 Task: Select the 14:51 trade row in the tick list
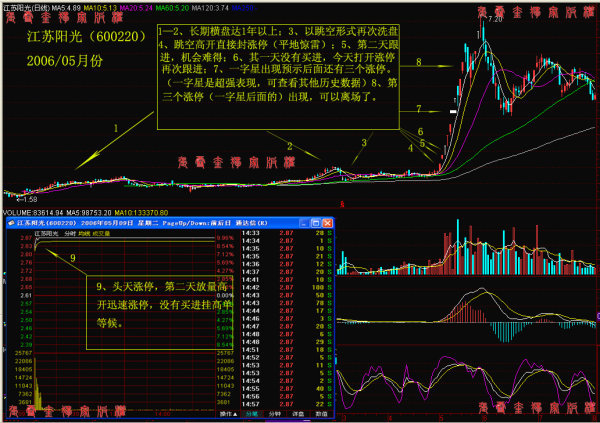tap(288, 350)
